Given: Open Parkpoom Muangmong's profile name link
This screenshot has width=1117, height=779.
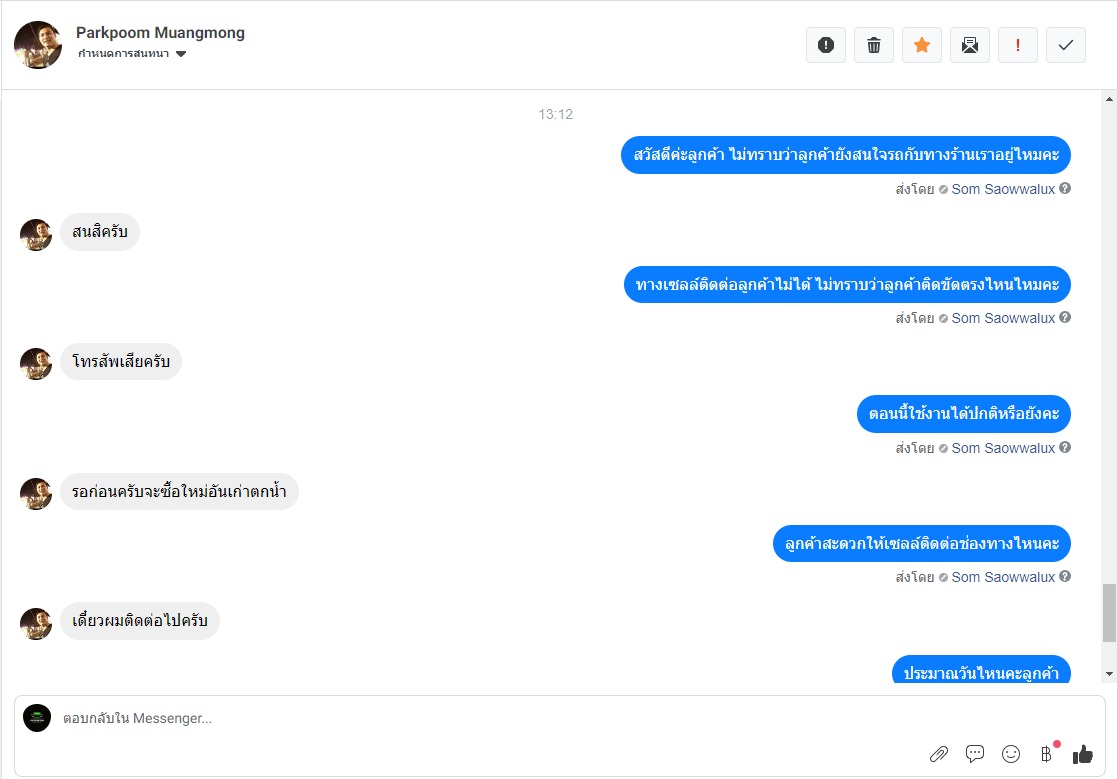Looking at the screenshot, I should tap(160, 33).
